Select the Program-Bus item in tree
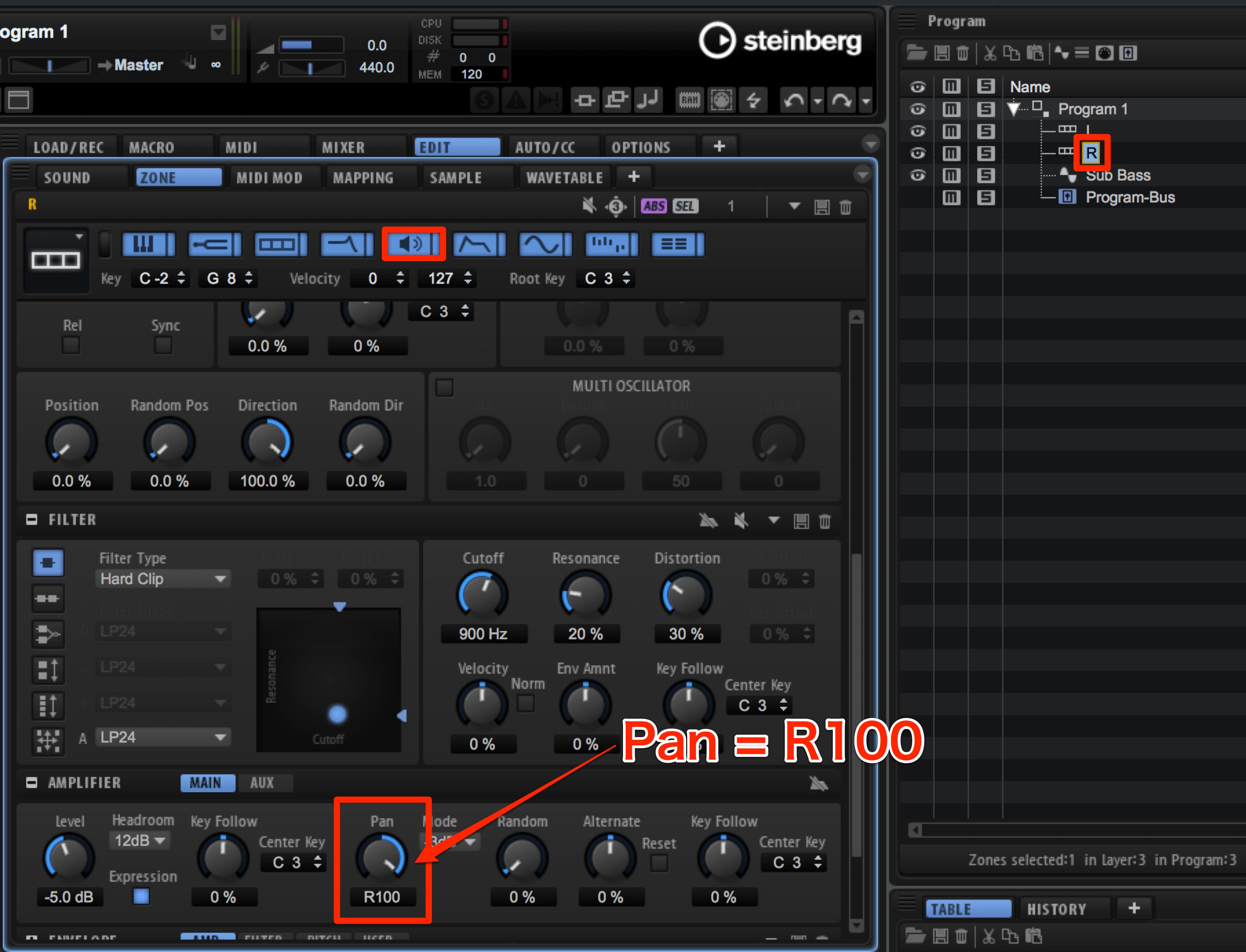The width and height of the screenshot is (1246, 952). tap(1130, 197)
